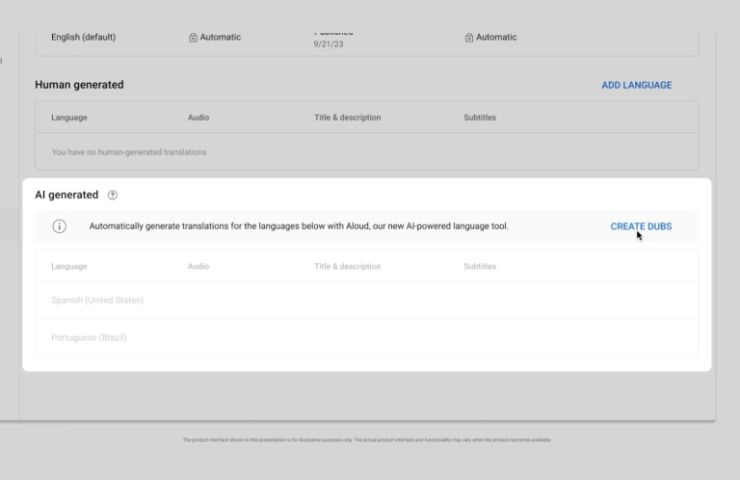Select the Spanish (United States) row
The width and height of the screenshot is (740, 480).
(97, 300)
